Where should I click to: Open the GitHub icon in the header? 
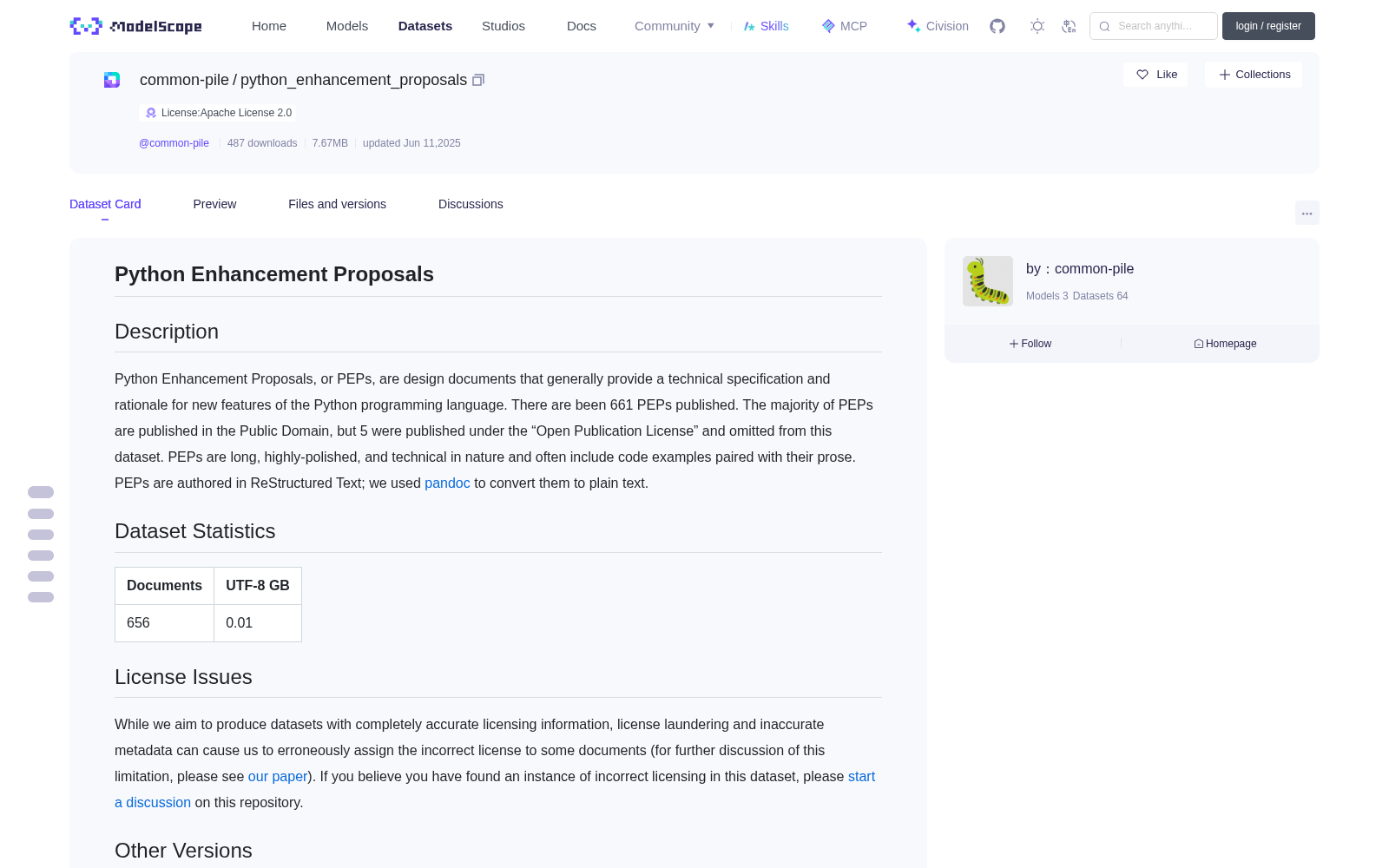click(x=997, y=26)
